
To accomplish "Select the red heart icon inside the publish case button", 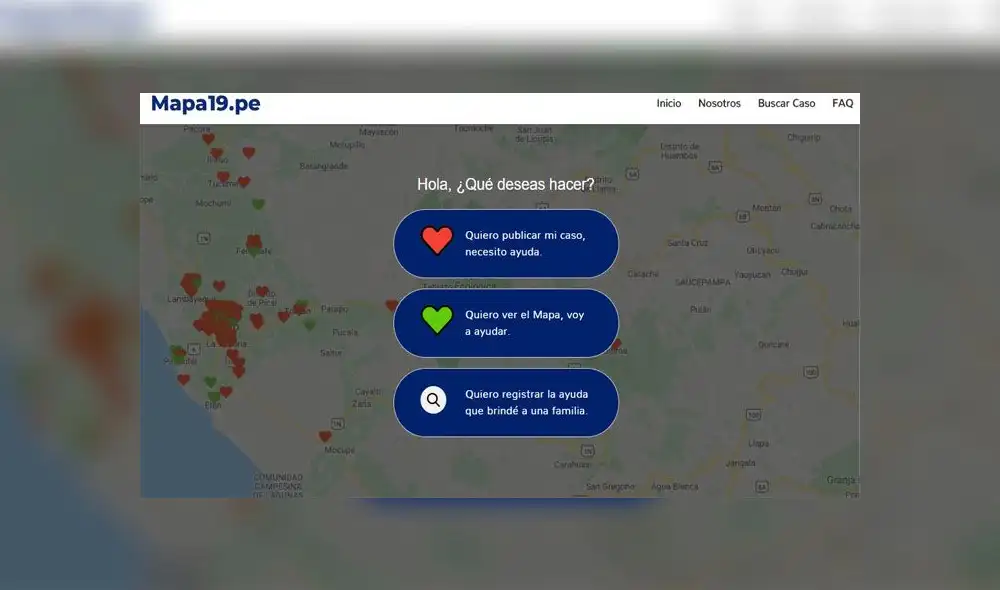I will [437, 240].
